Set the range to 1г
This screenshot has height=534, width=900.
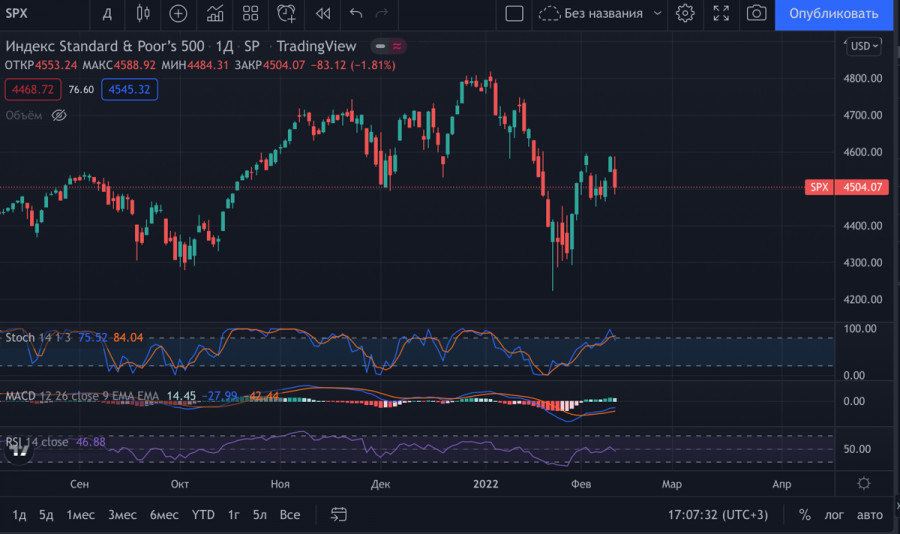tap(234, 514)
